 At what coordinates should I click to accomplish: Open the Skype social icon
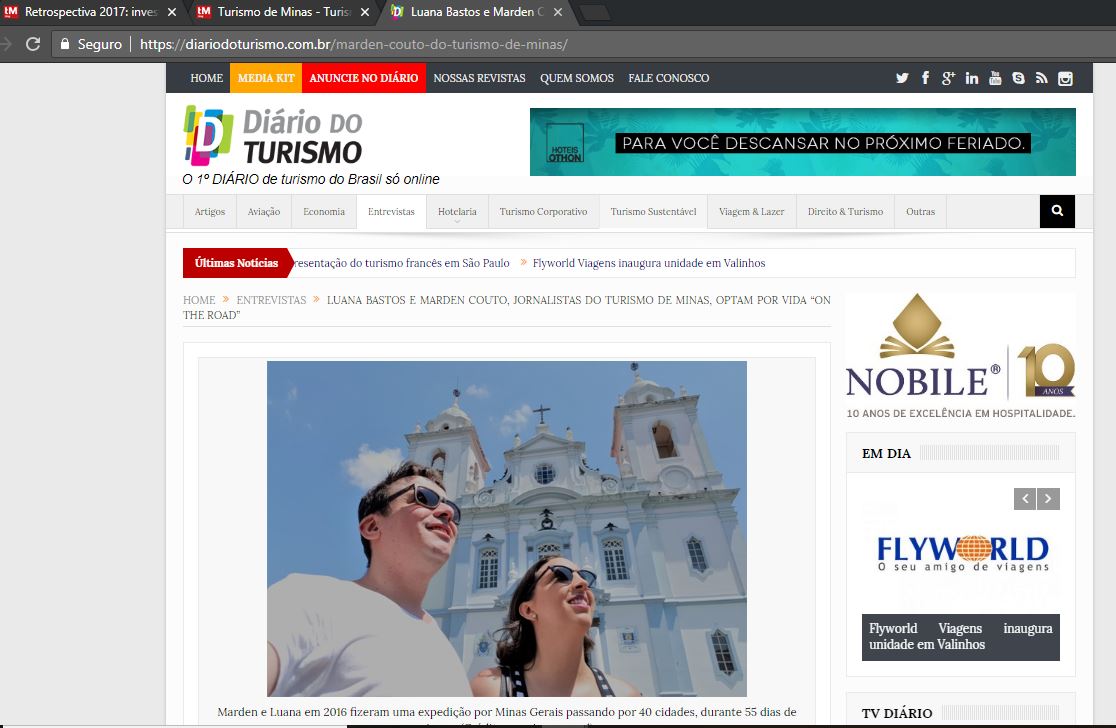coord(1018,78)
